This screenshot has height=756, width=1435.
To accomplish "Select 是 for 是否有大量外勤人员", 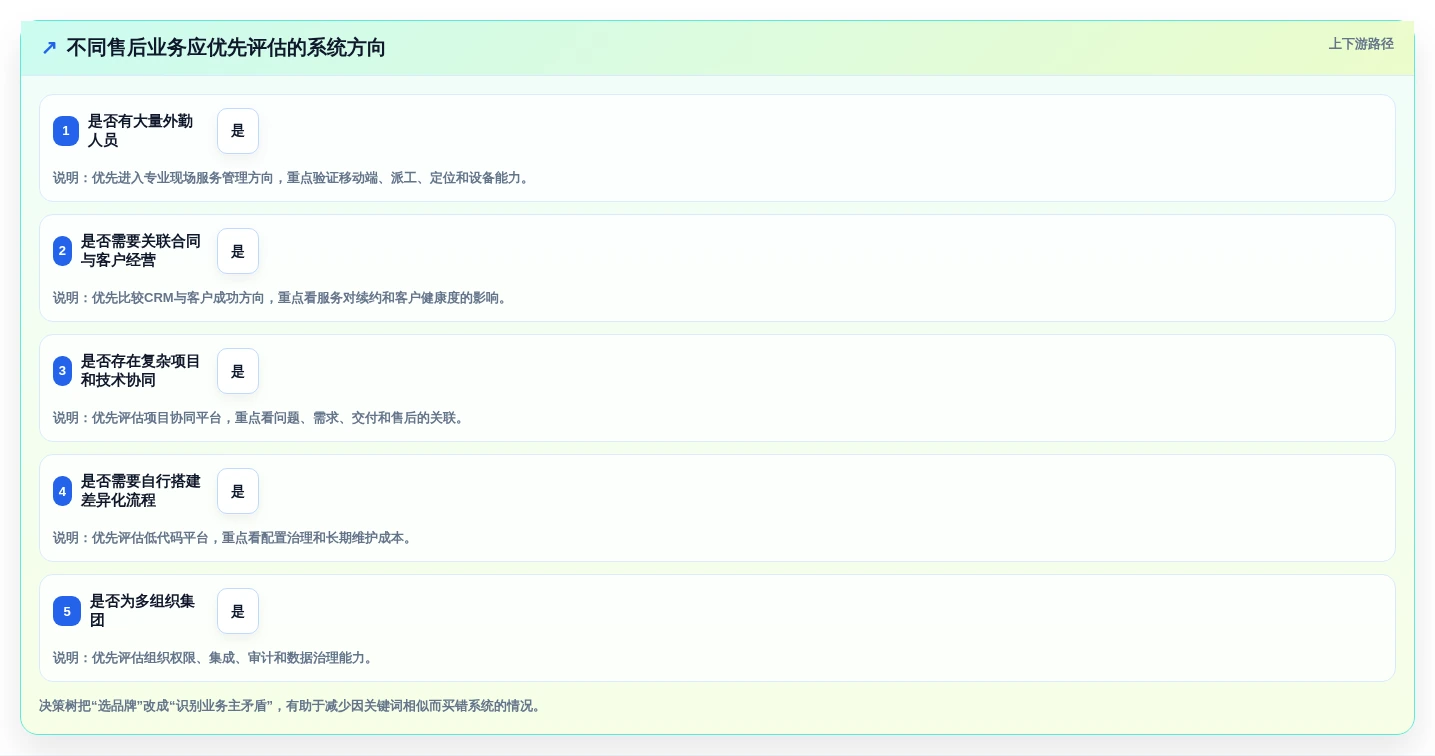I will pos(238,131).
